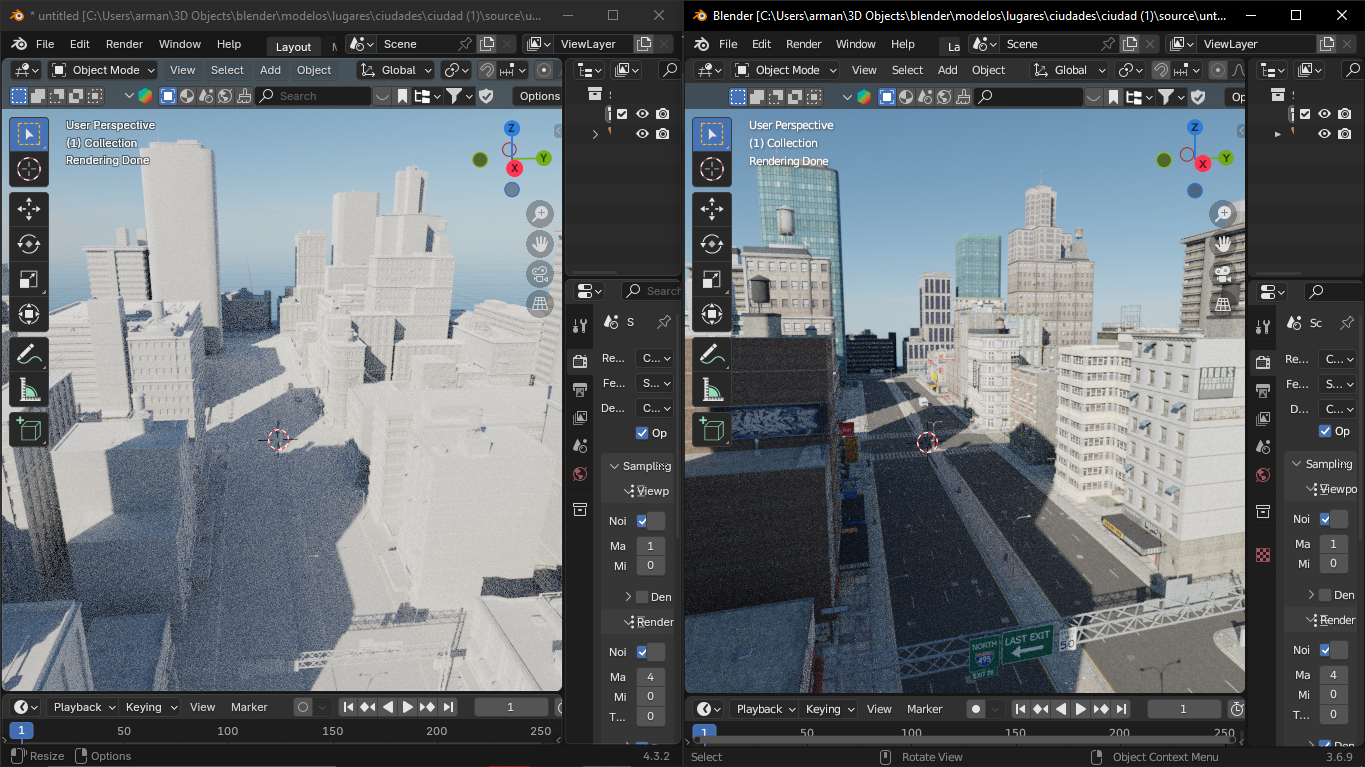Open Help menu in right Blender window
1365x767 pixels.
[x=902, y=44]
